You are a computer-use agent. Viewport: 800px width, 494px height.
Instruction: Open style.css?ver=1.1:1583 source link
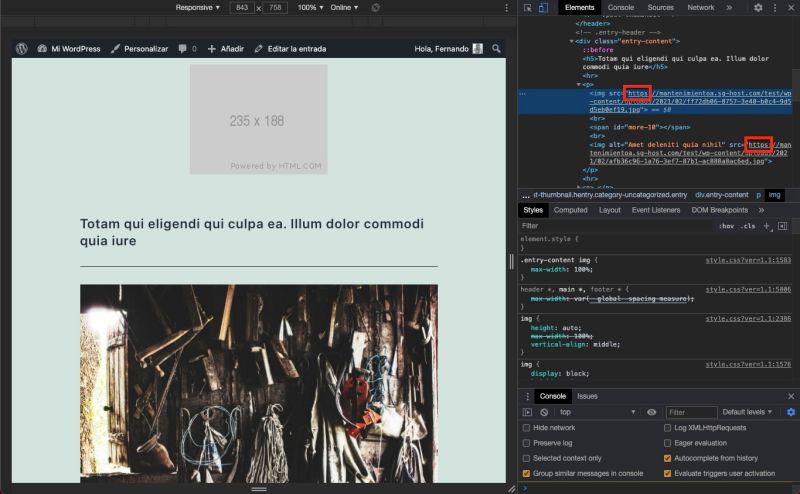click(748, 260)
